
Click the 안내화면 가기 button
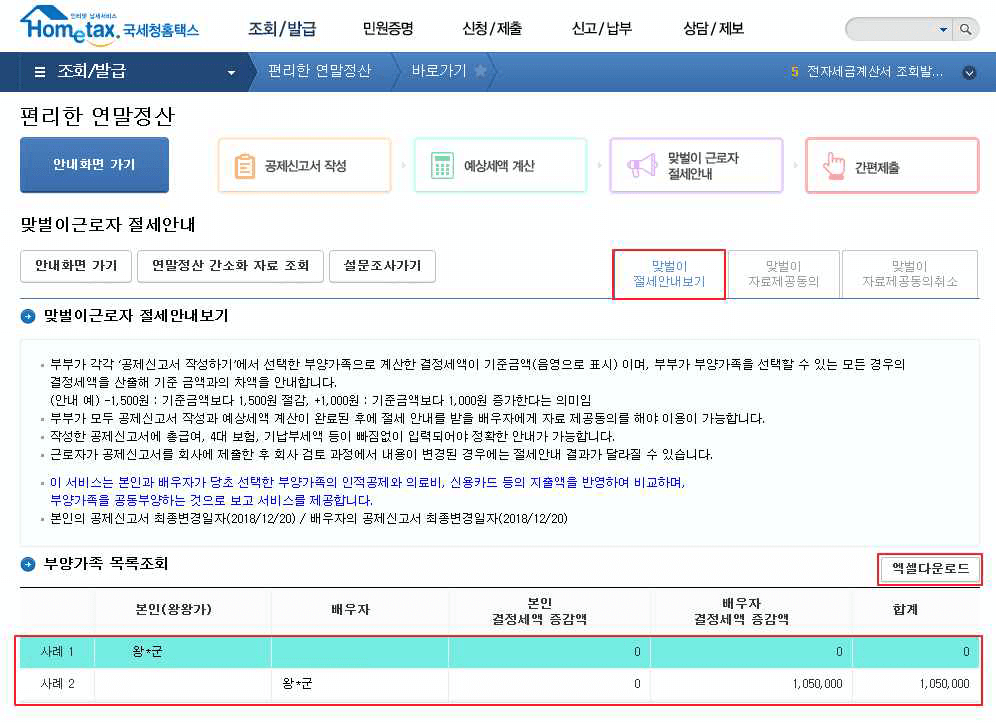(x=93, y=164)
